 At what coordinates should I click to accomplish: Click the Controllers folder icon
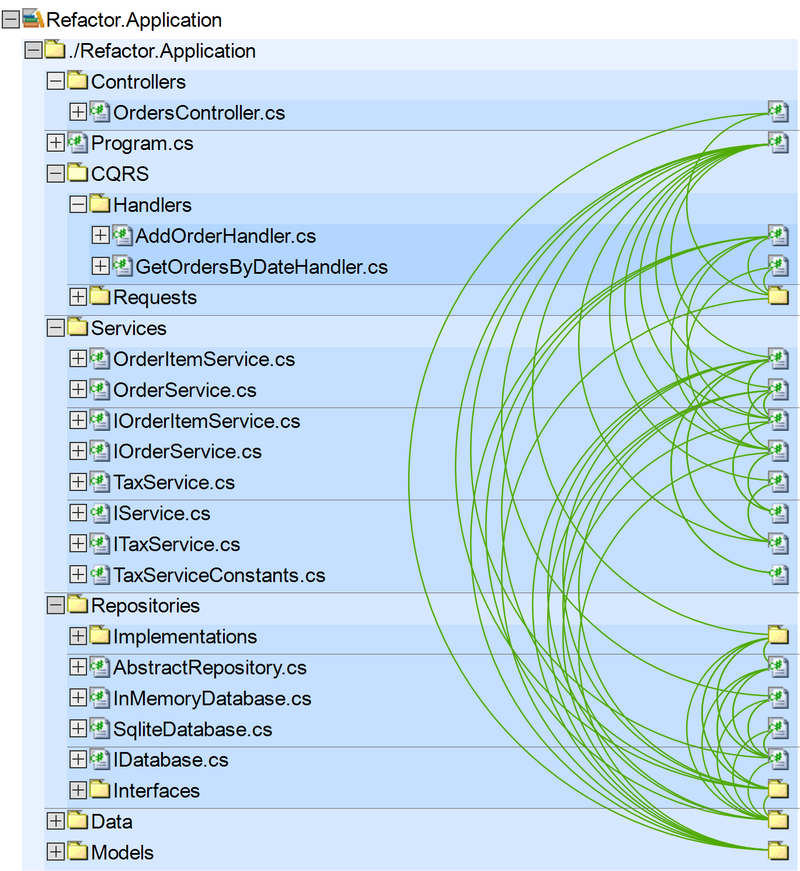(77, 81)
